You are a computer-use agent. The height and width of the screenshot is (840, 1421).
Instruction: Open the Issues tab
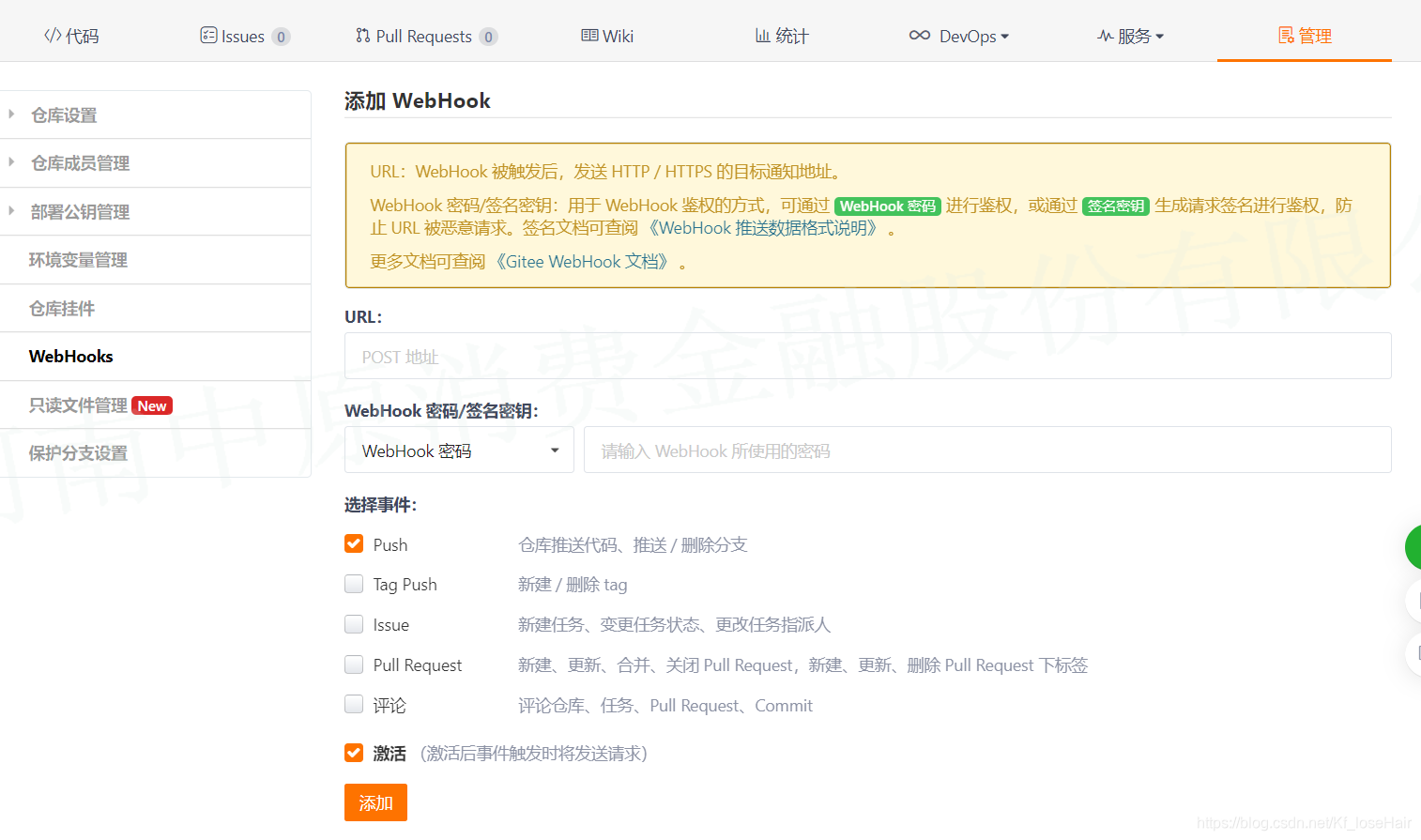click(245, 36)
